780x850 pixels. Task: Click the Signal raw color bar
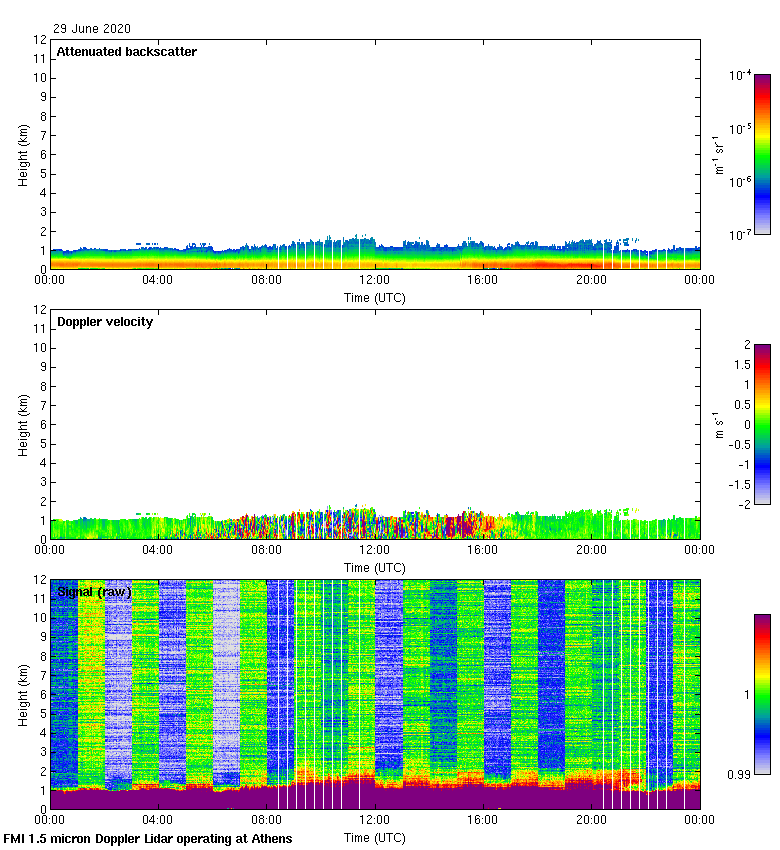tap(762, 694)
